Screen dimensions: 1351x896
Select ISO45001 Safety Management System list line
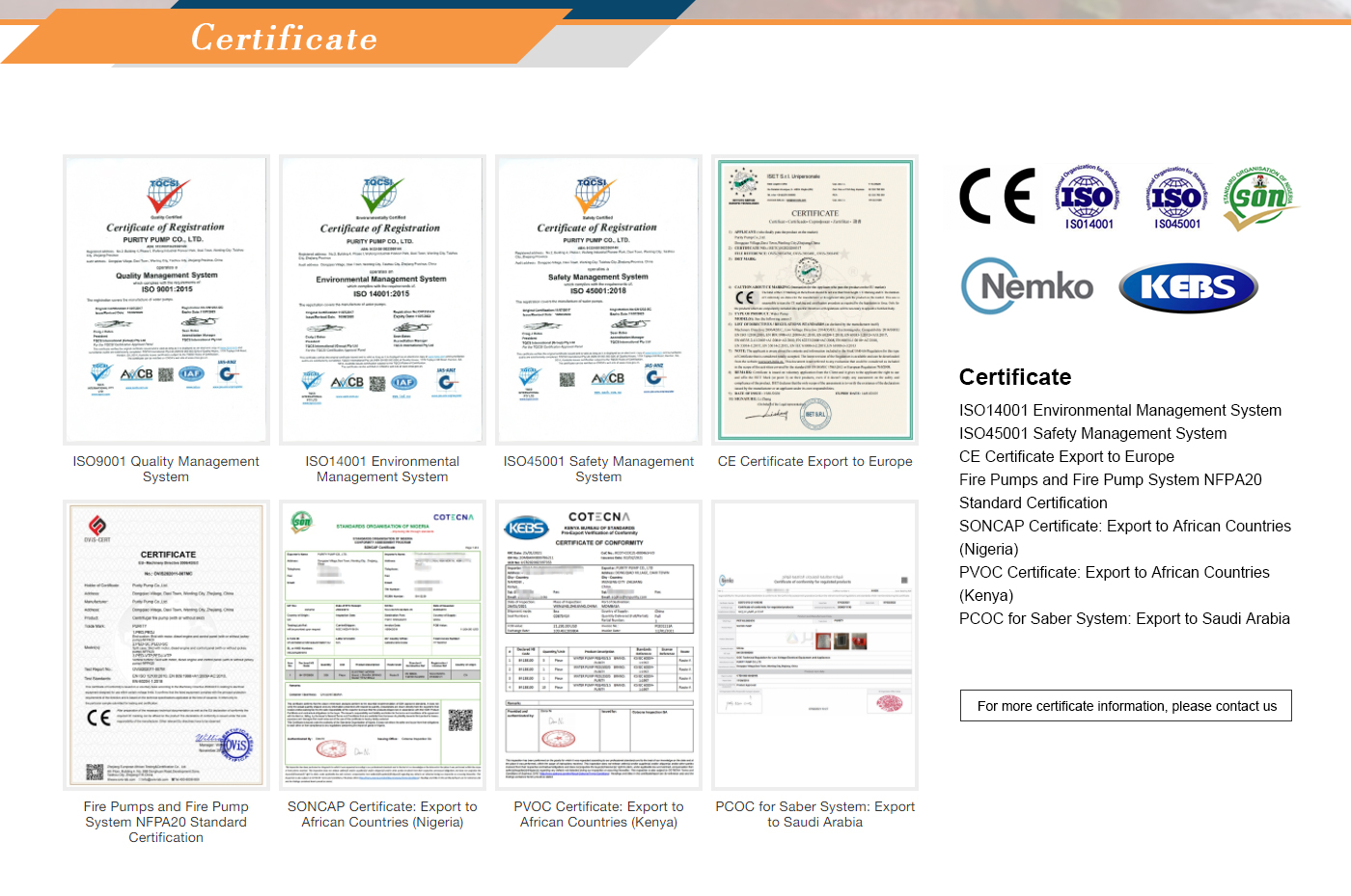click(1092, 433)
